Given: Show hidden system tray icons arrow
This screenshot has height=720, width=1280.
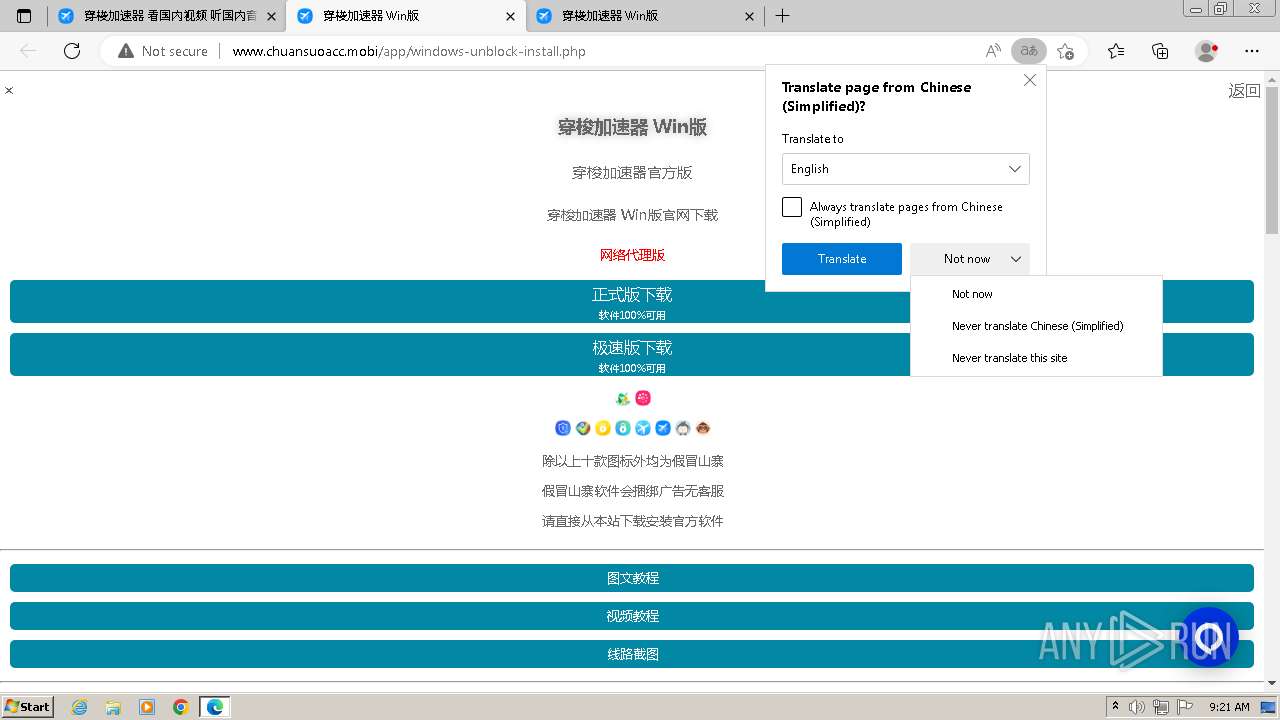Looking at the screenshot, I should coord(1116,707).
